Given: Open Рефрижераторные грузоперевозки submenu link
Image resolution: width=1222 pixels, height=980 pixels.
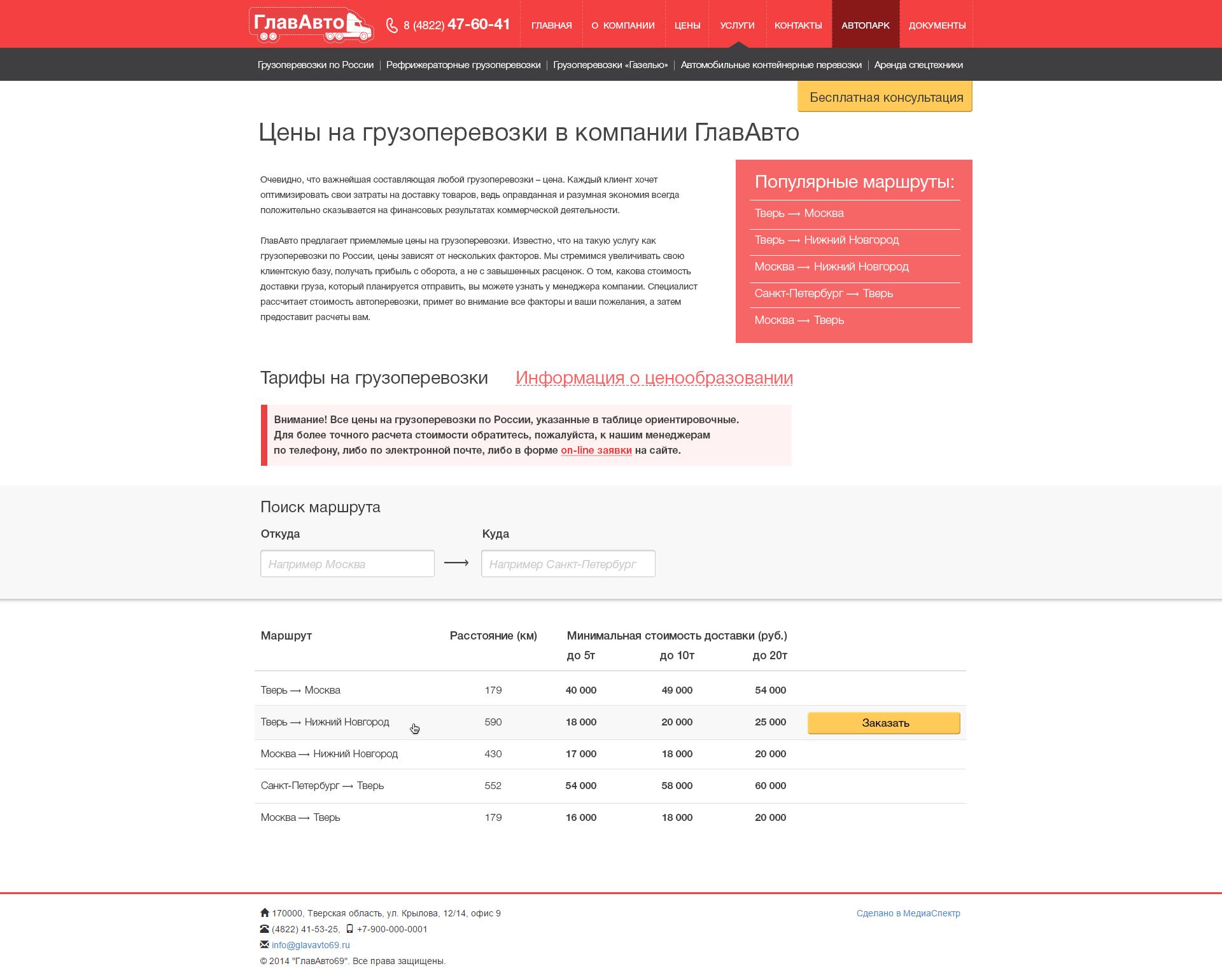Looking at the screenshot, I should tap(463, 65).
